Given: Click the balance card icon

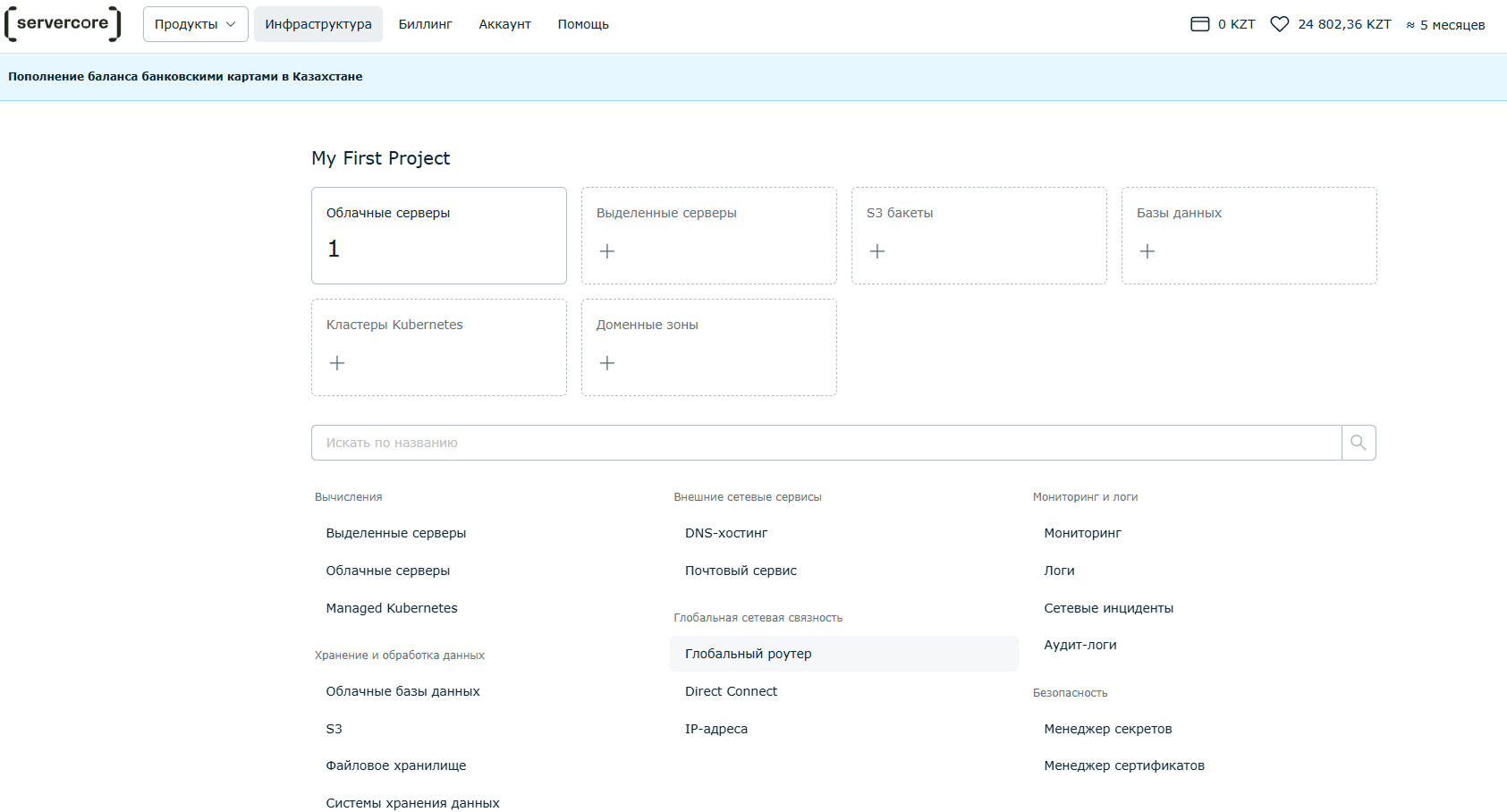Looking at the screenshot, I should (x=1199, y=24).
